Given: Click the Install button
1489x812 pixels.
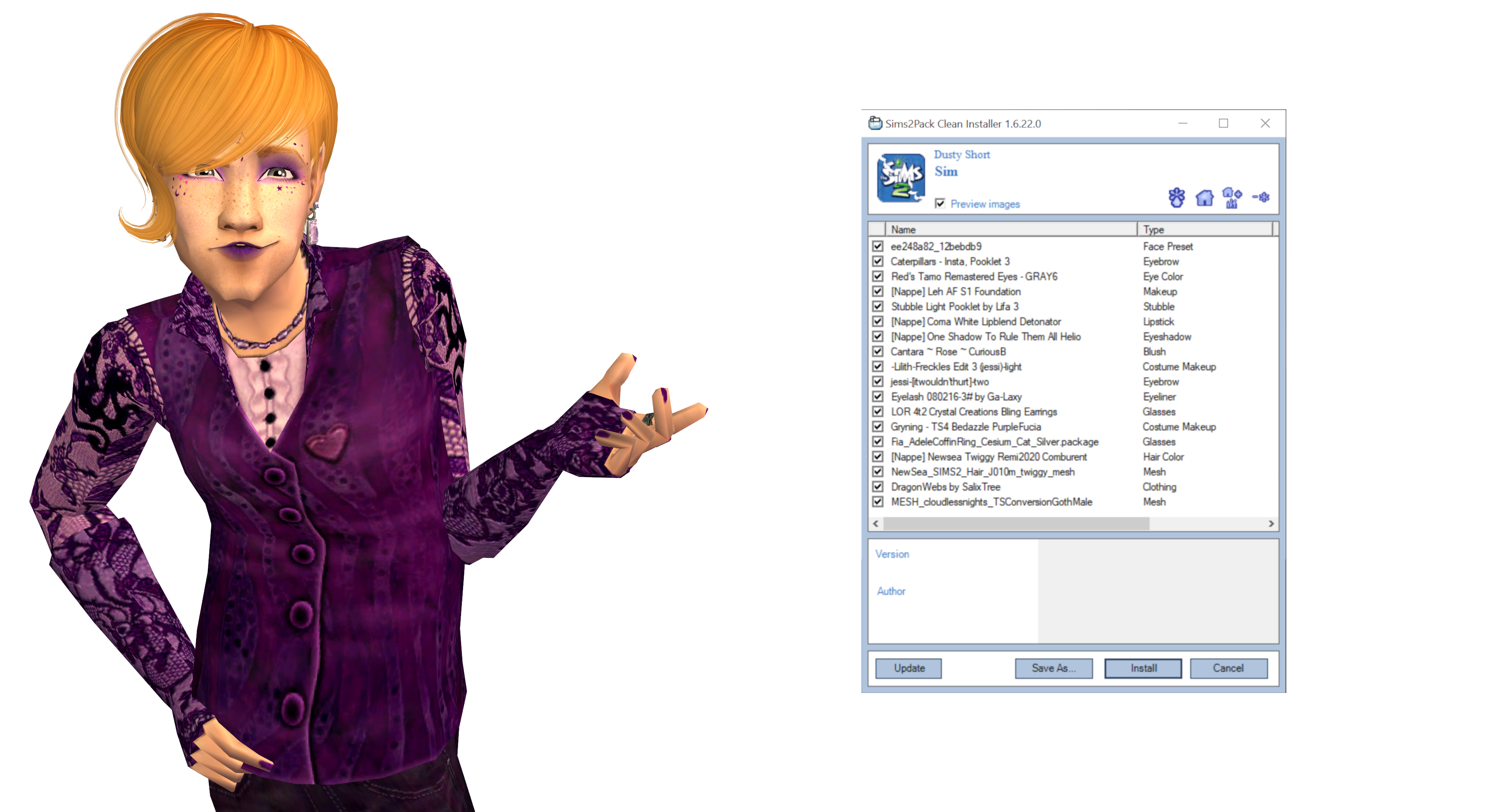Looking at the screenshot, I should (x=1143, y=668).
